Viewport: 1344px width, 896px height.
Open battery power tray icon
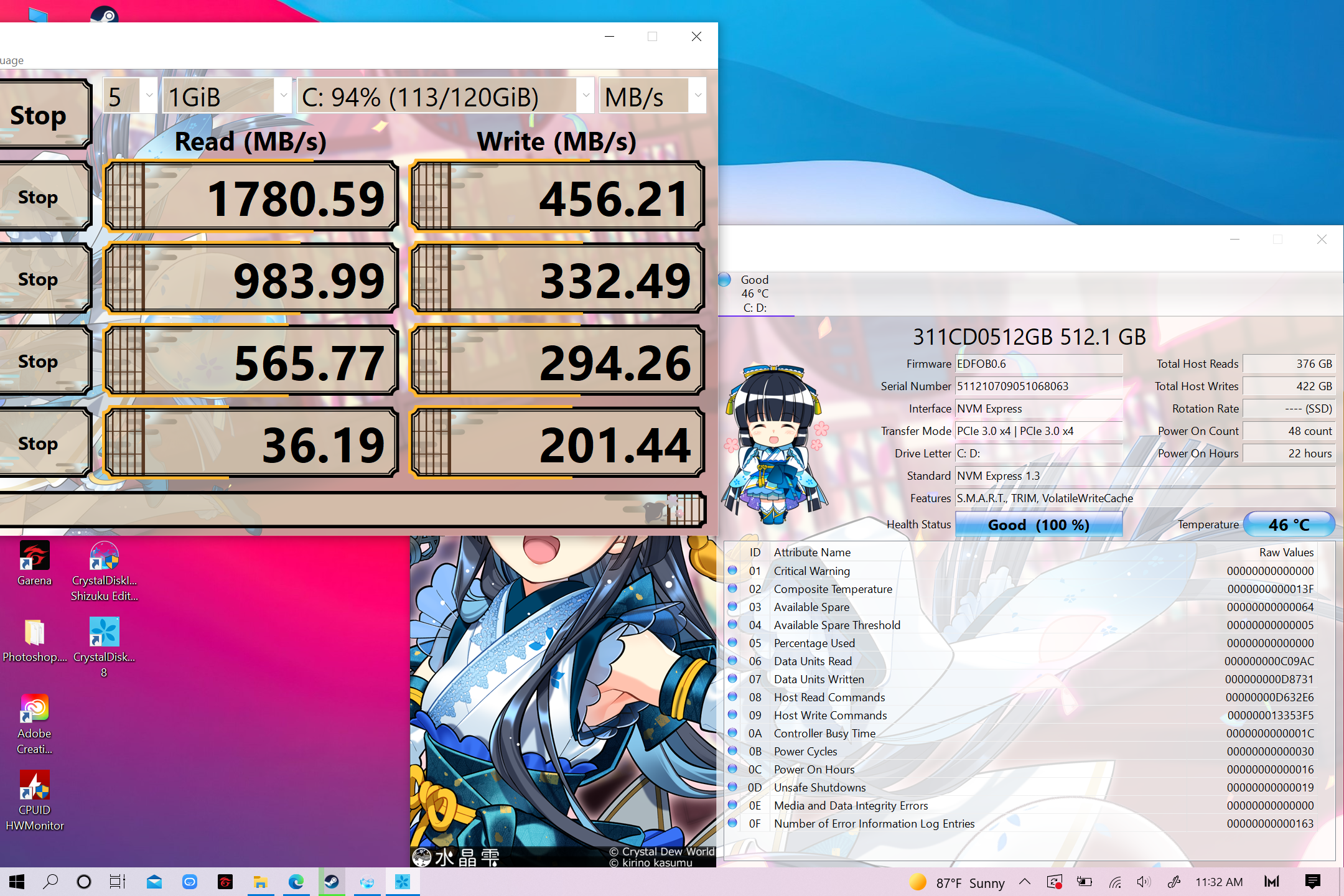pos(1085,882)
